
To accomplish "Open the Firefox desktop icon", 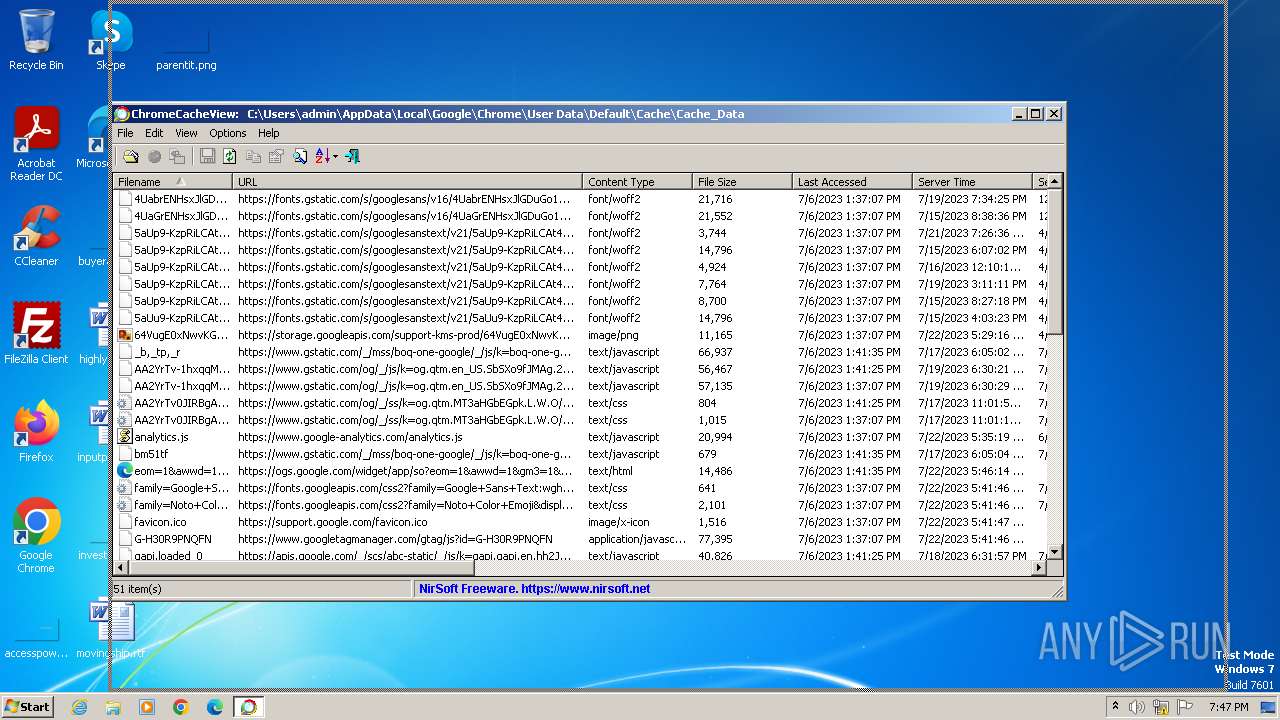I will (x=36, y=432).
